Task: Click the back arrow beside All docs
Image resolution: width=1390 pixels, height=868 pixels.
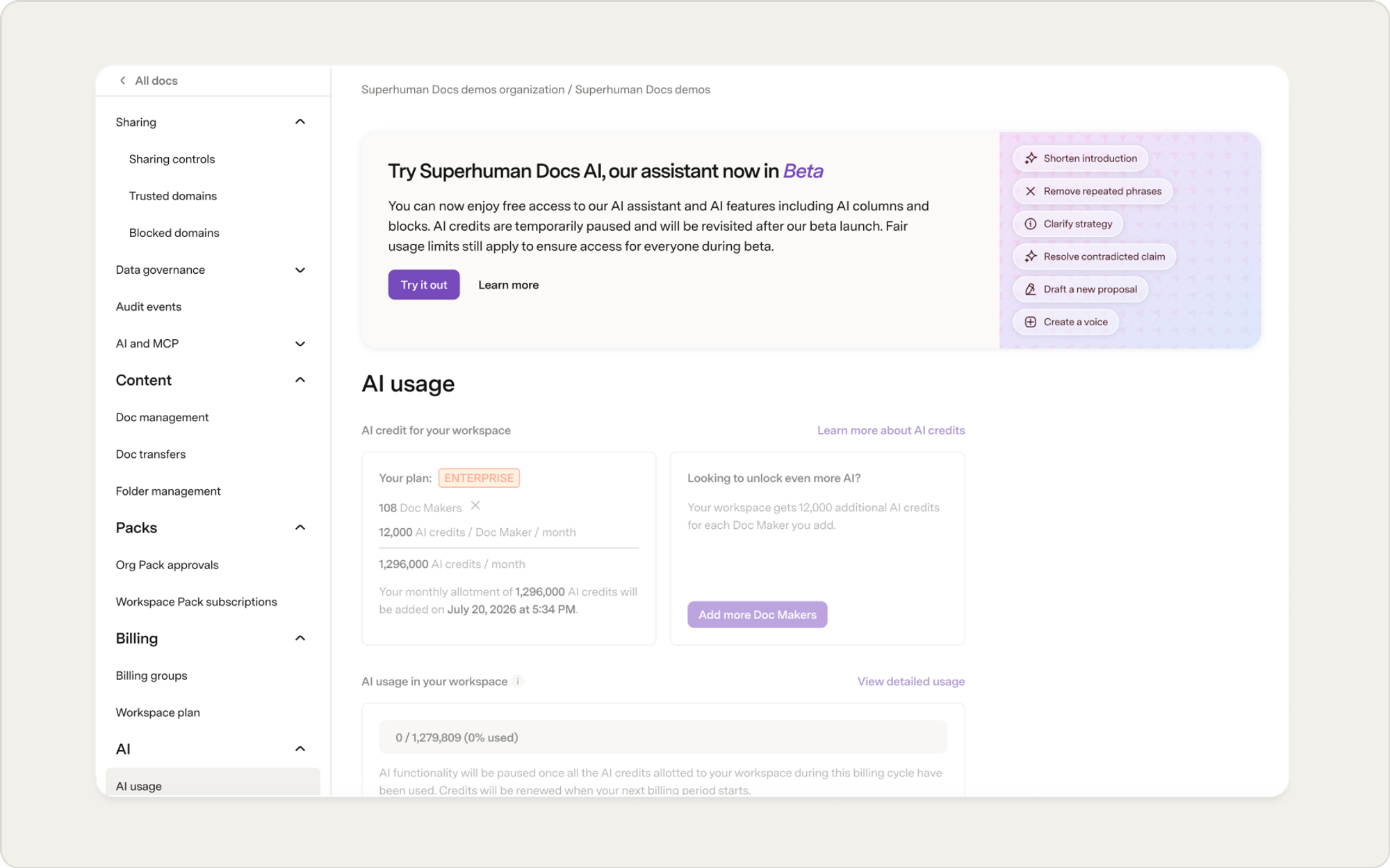Action: pos(122,81)
